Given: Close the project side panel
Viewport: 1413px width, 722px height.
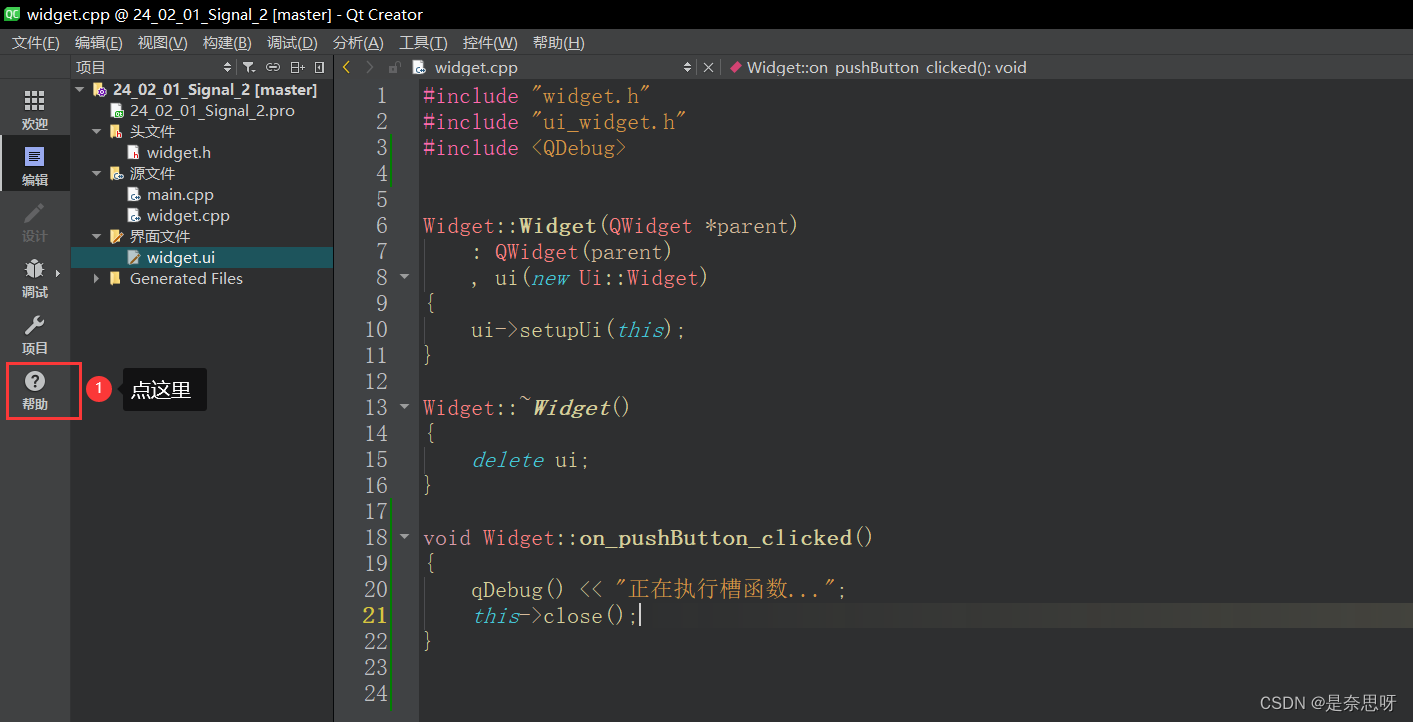Looking at the screenshot, I should click(320, 67).
